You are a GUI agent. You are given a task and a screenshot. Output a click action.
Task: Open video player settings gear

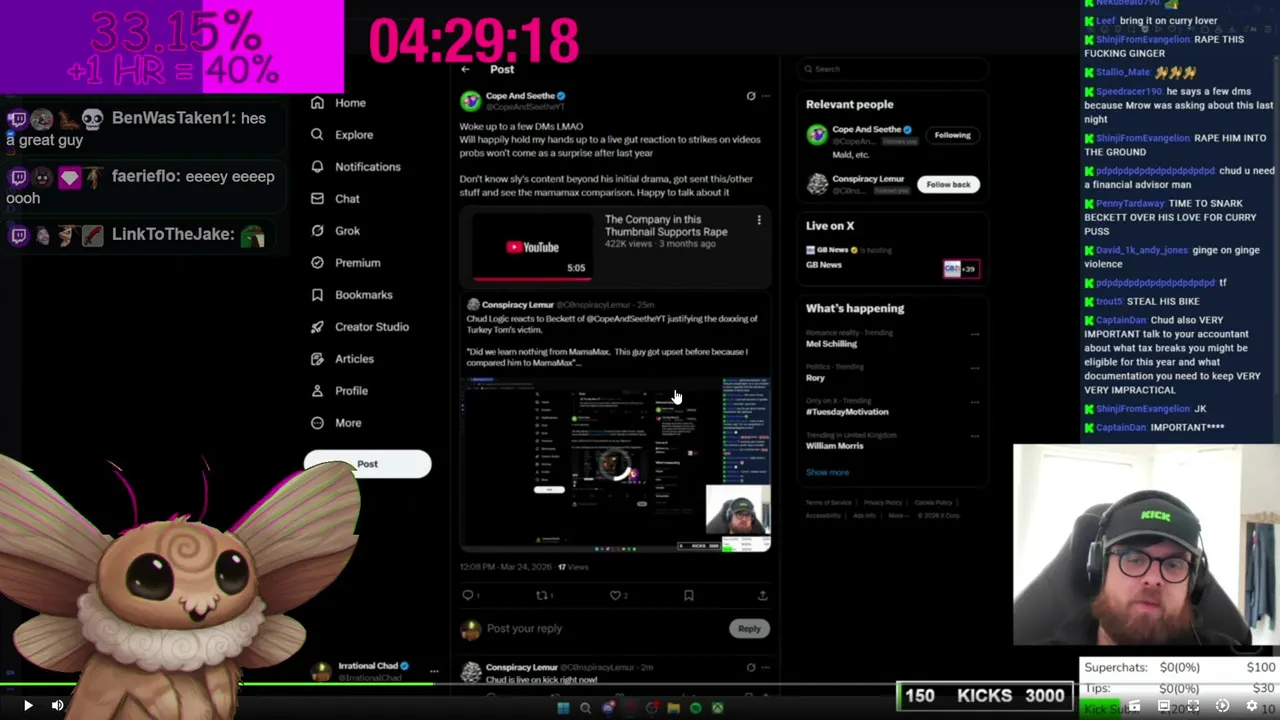point(1251,706)
